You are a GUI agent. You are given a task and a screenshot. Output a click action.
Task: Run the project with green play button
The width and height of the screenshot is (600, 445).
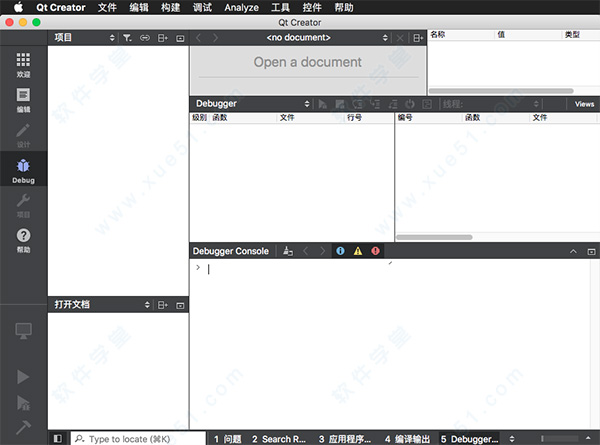[23, 377]
